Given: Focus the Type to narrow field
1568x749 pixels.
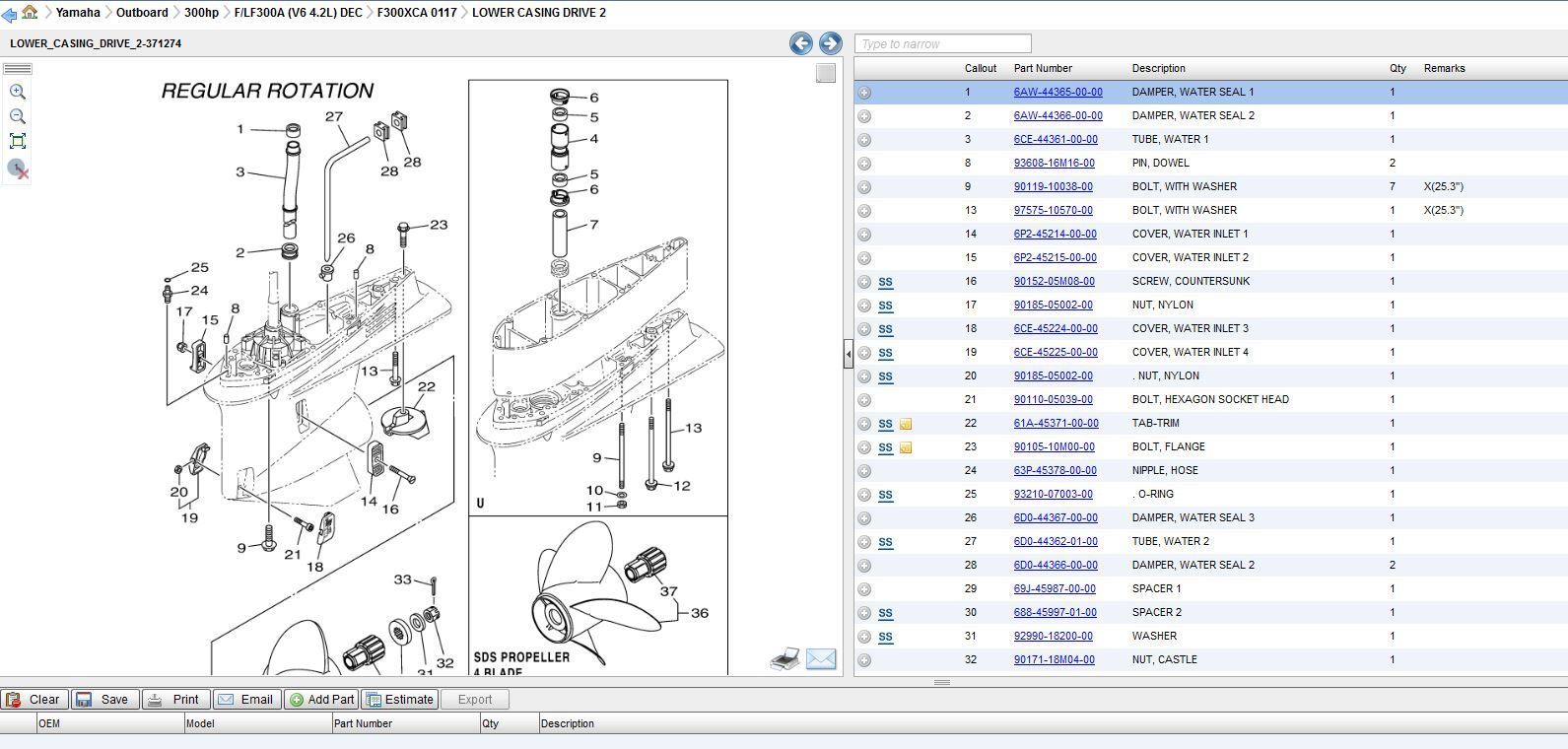Looking at the screenshot, I should [x=943, y=43].
